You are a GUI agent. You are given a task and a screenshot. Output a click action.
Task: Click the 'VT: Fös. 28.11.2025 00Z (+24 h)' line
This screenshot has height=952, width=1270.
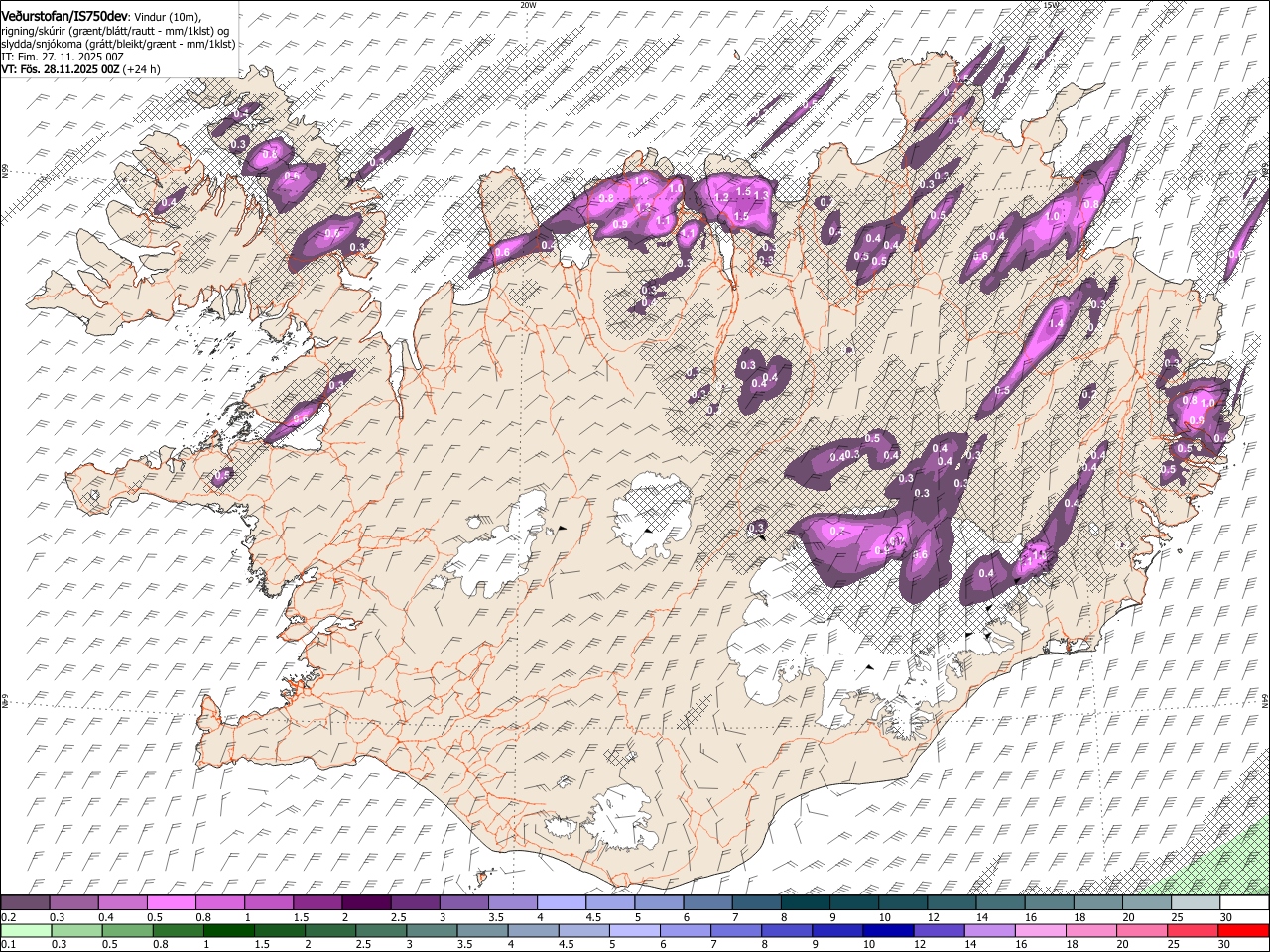(x=80, y=69)
